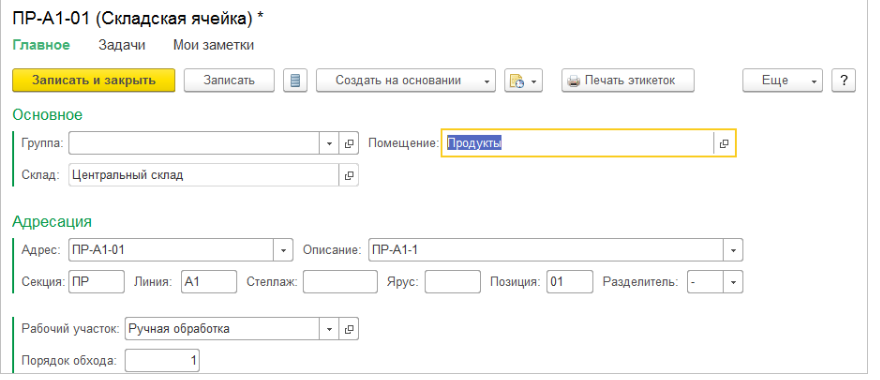Open the Еще menu button
The image size is (880, 380).
click(x=782, y=80)
